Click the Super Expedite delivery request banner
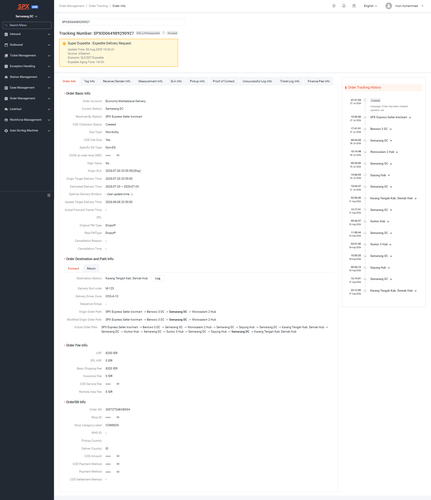 pos(118,53)
